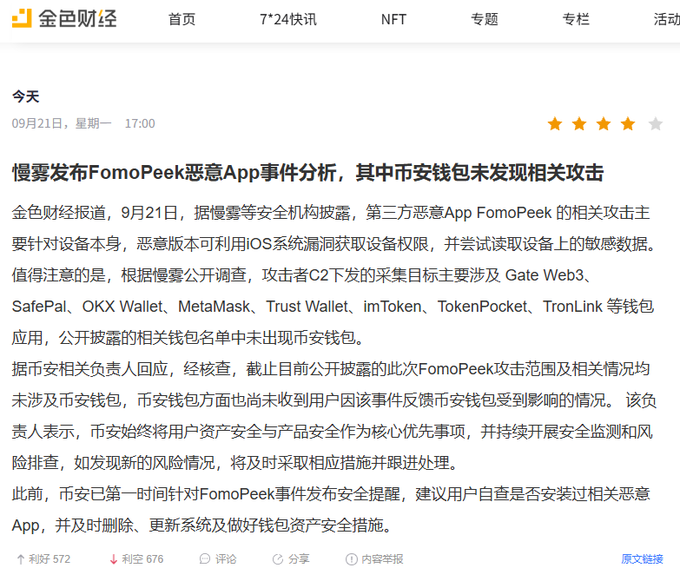Click the timestamp 09月21日,星期一
680x588 pixels.
tap(62, 124)
